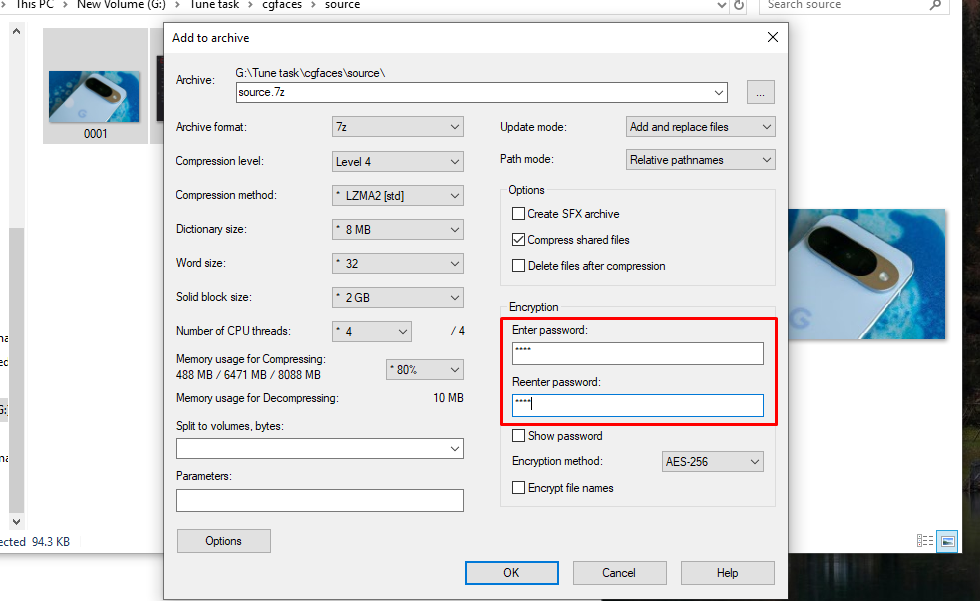This screenshot has height=601, width=980.
Task: Switch to Details view in Explorer
Action: coord(924,541)
